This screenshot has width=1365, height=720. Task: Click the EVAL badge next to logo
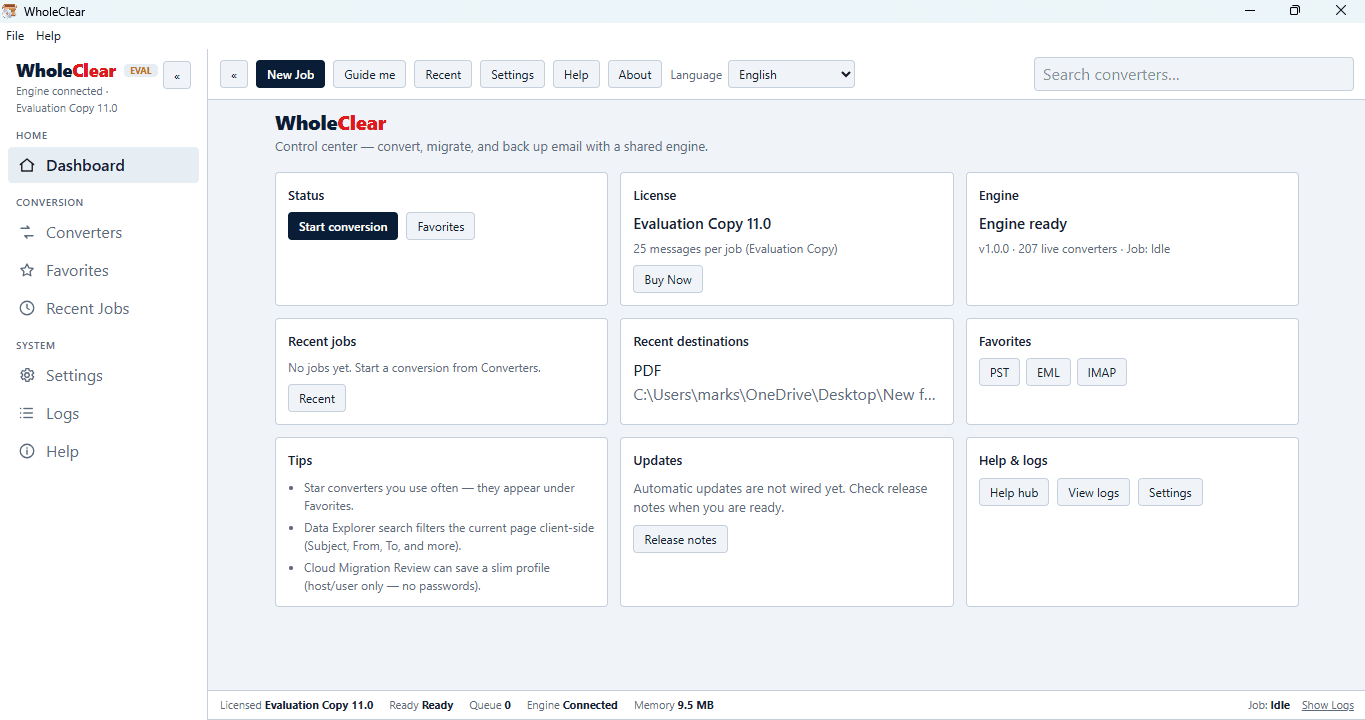coord(141,71)
